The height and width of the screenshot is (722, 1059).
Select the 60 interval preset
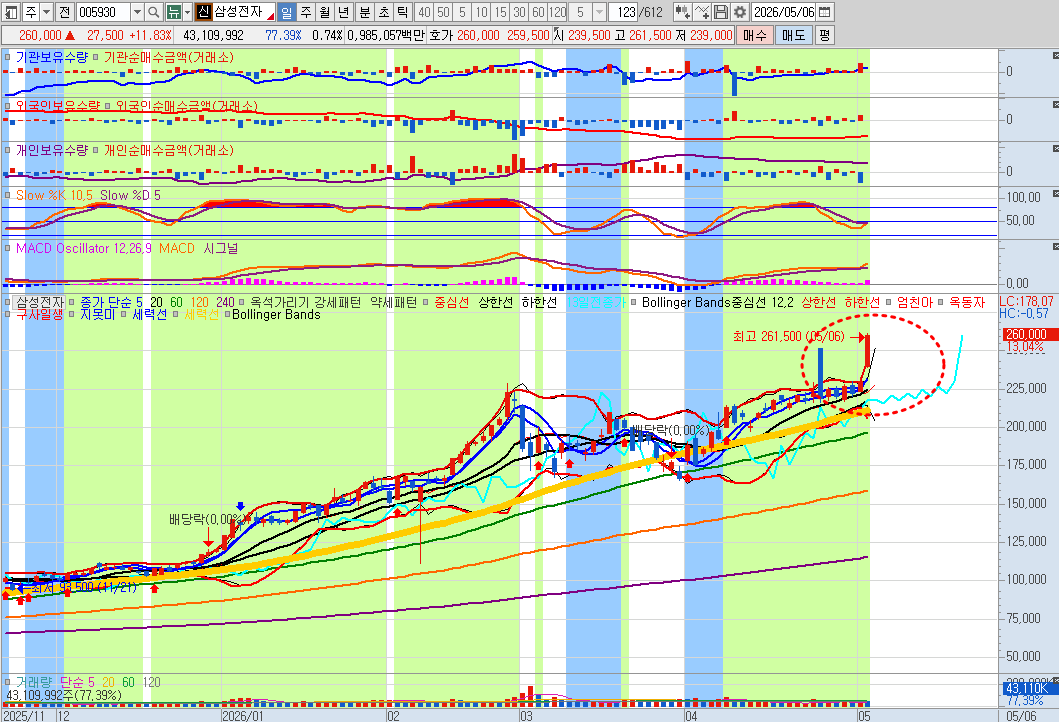(538, 11)
